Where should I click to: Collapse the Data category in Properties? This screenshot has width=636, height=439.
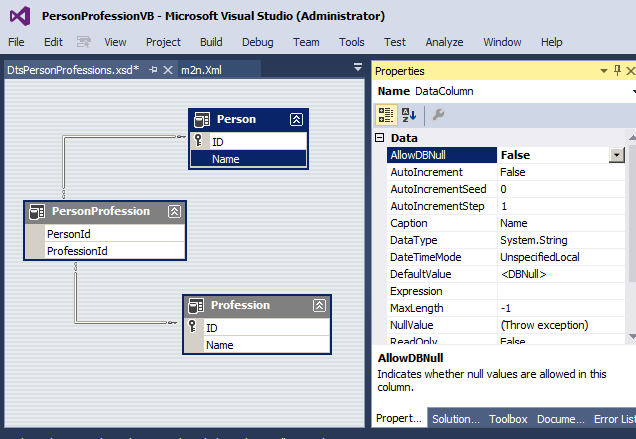[380, 138]
